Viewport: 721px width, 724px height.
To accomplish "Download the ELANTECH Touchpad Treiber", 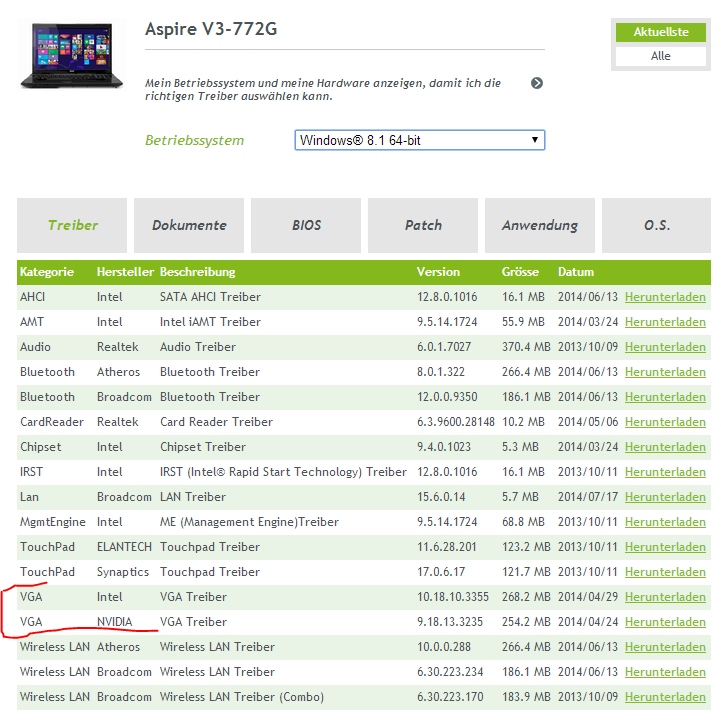I will [665, 547].
